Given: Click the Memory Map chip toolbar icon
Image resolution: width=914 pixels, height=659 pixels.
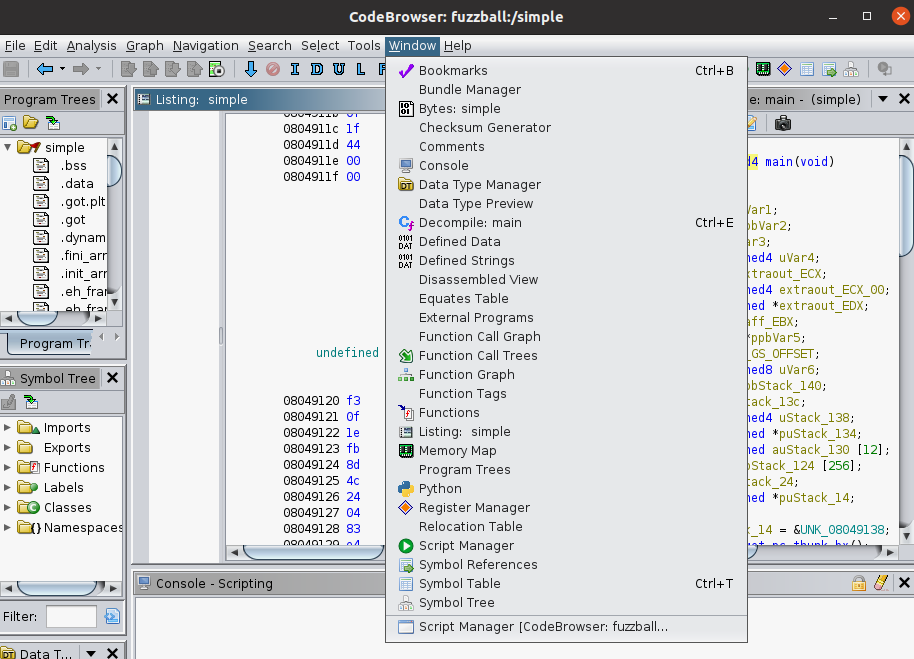Looking at the screenshot, I should (x=763, y=69).
